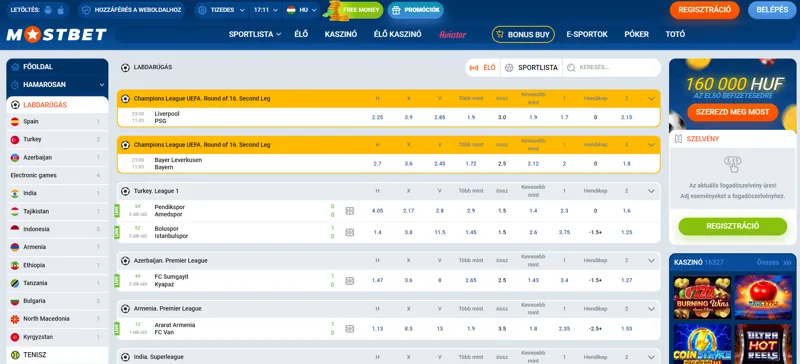
Task: Click the India flag icon in sidebar
Action: pos(15,193)
